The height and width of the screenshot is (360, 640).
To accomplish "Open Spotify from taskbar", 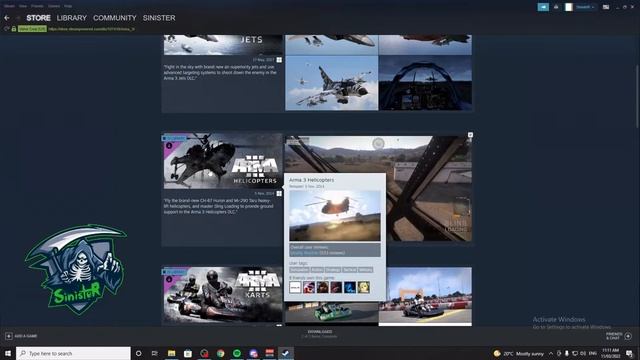I will coord(237,353).
